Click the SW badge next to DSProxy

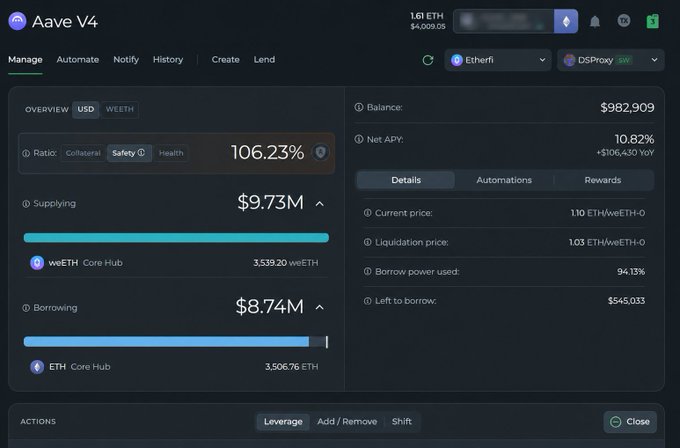click(624, 60)
